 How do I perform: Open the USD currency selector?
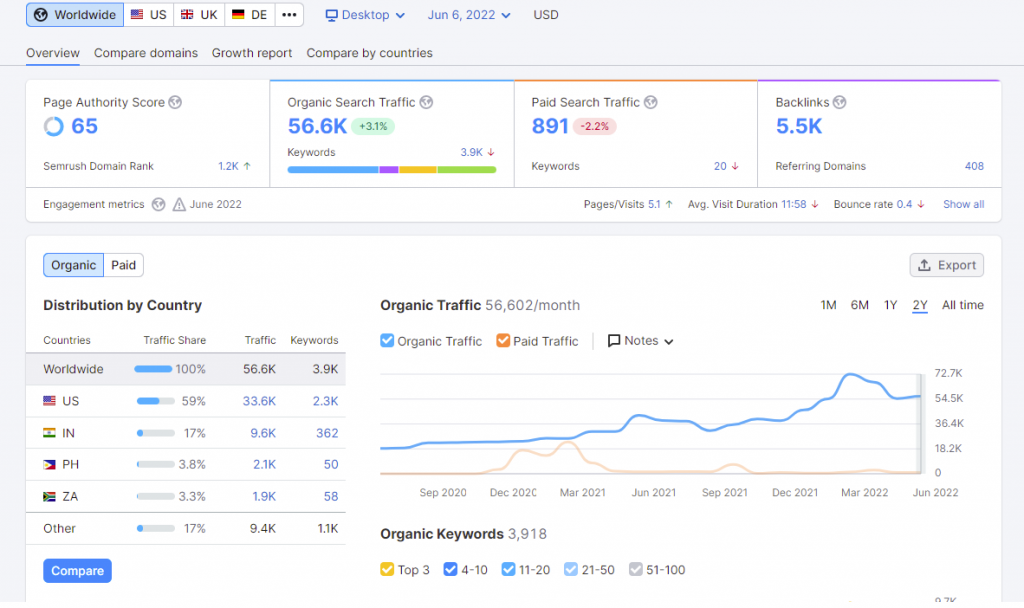546,15
